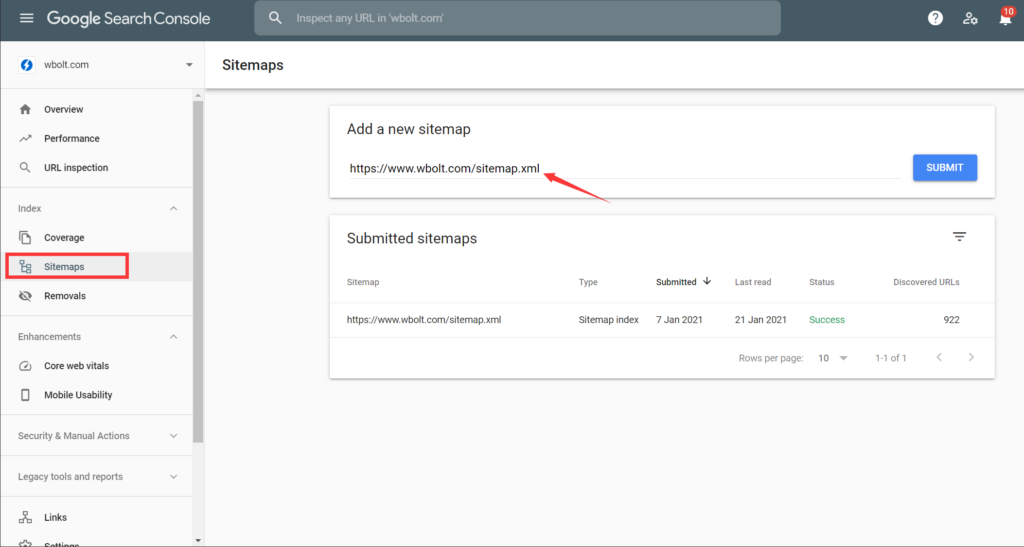Open the Performance menu item
The height and width of the screenshot is (547, 1024).
71,139
